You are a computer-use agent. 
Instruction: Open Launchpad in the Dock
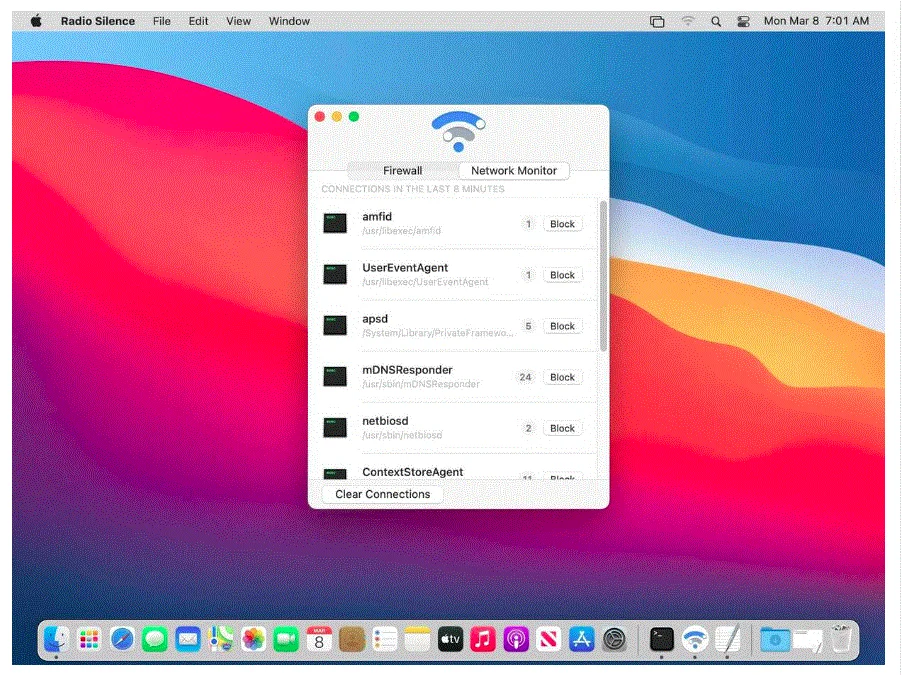[89, 639]
